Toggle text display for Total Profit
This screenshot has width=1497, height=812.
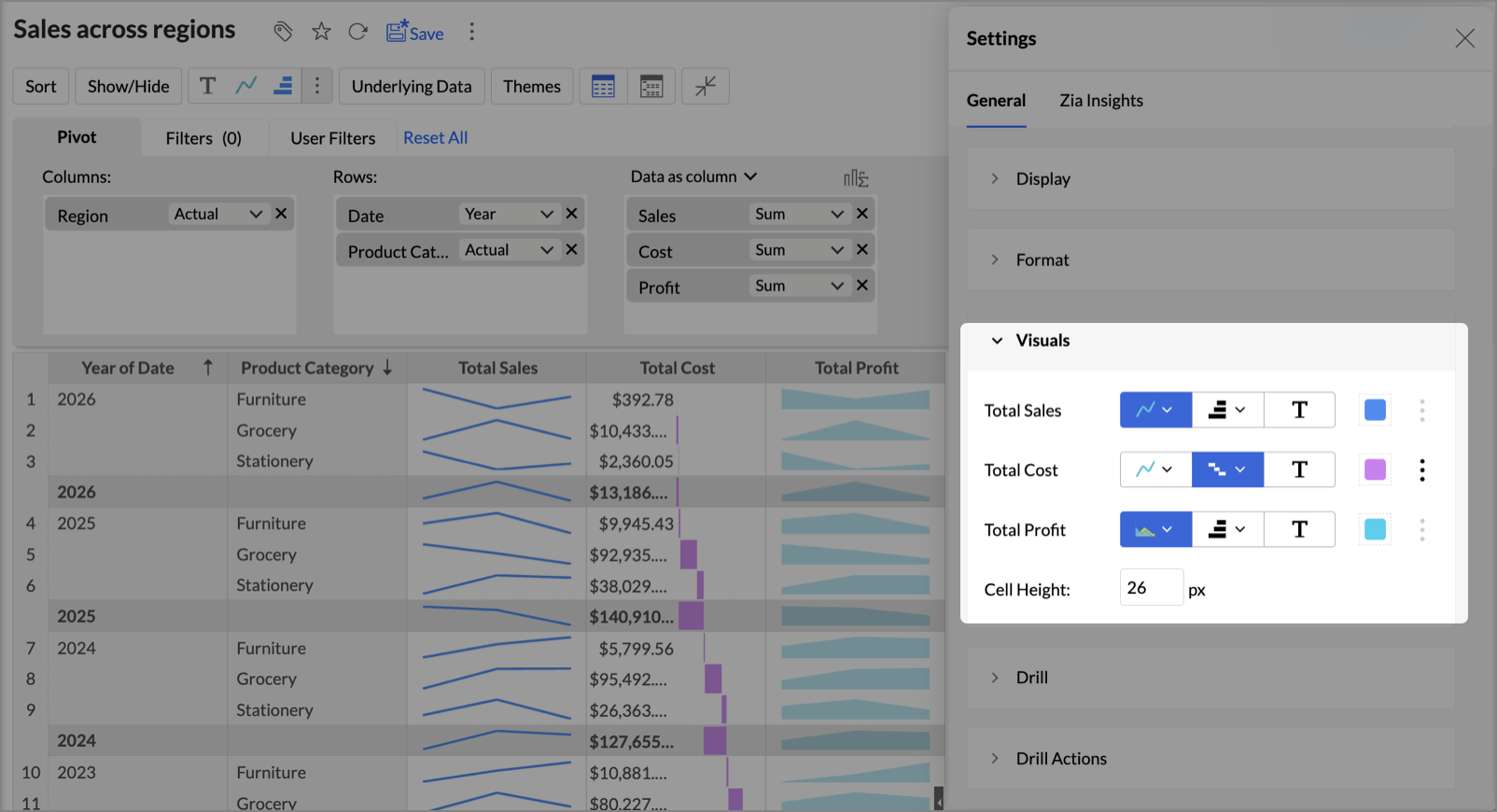pyautogui.click(x=1299, y=529)
